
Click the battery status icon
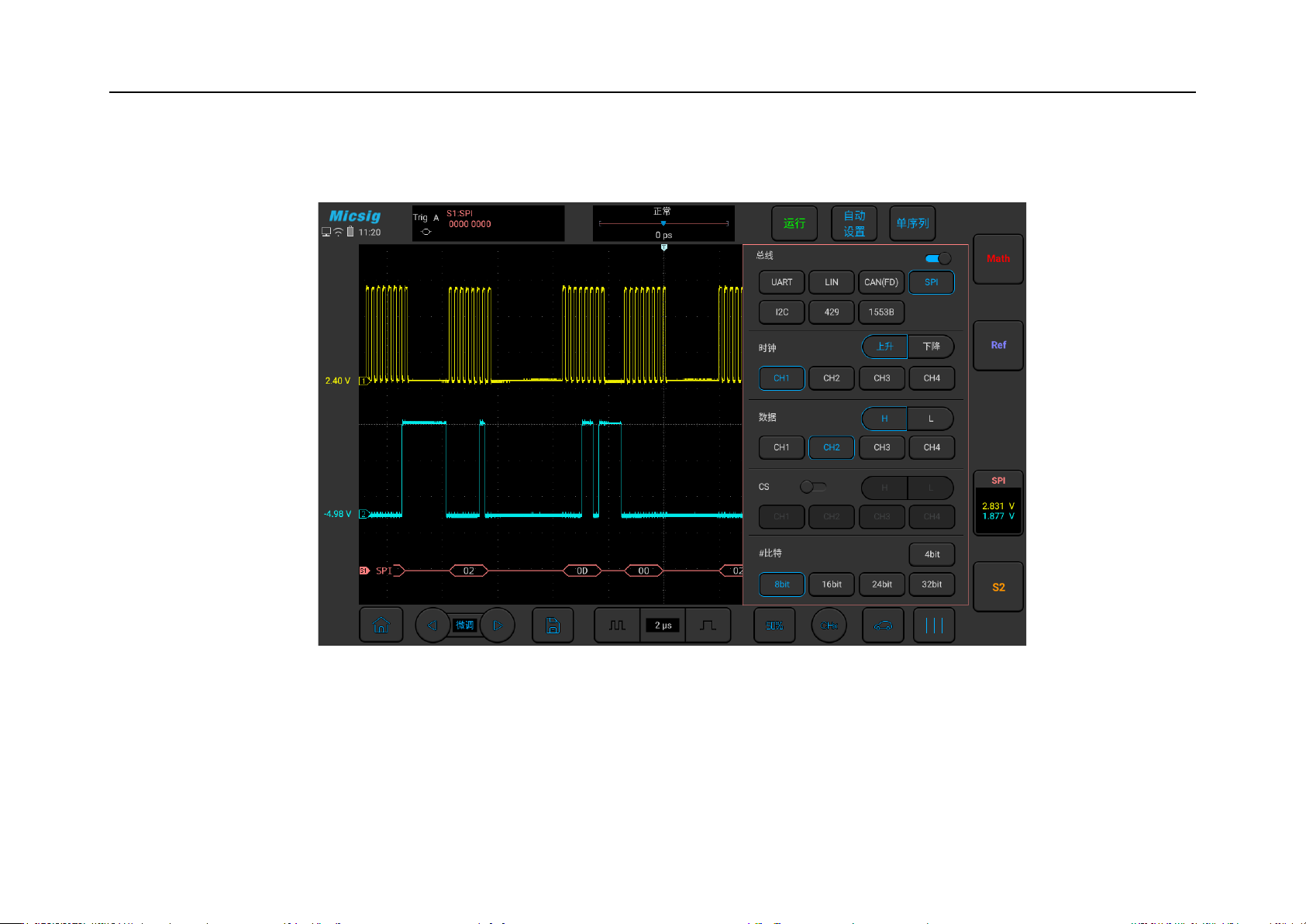click(x=350, y=232)
